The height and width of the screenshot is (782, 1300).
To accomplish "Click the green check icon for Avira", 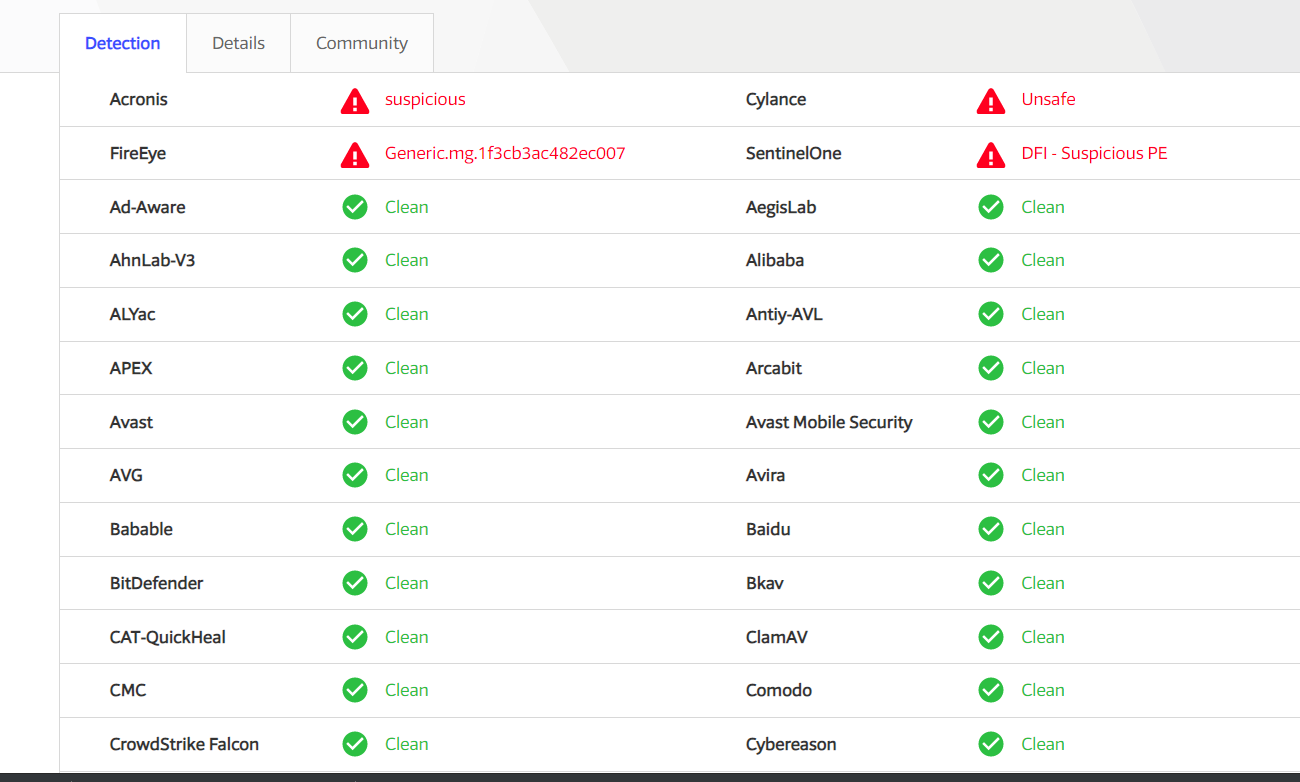I will pyautogui.click(x=991, y=475).
